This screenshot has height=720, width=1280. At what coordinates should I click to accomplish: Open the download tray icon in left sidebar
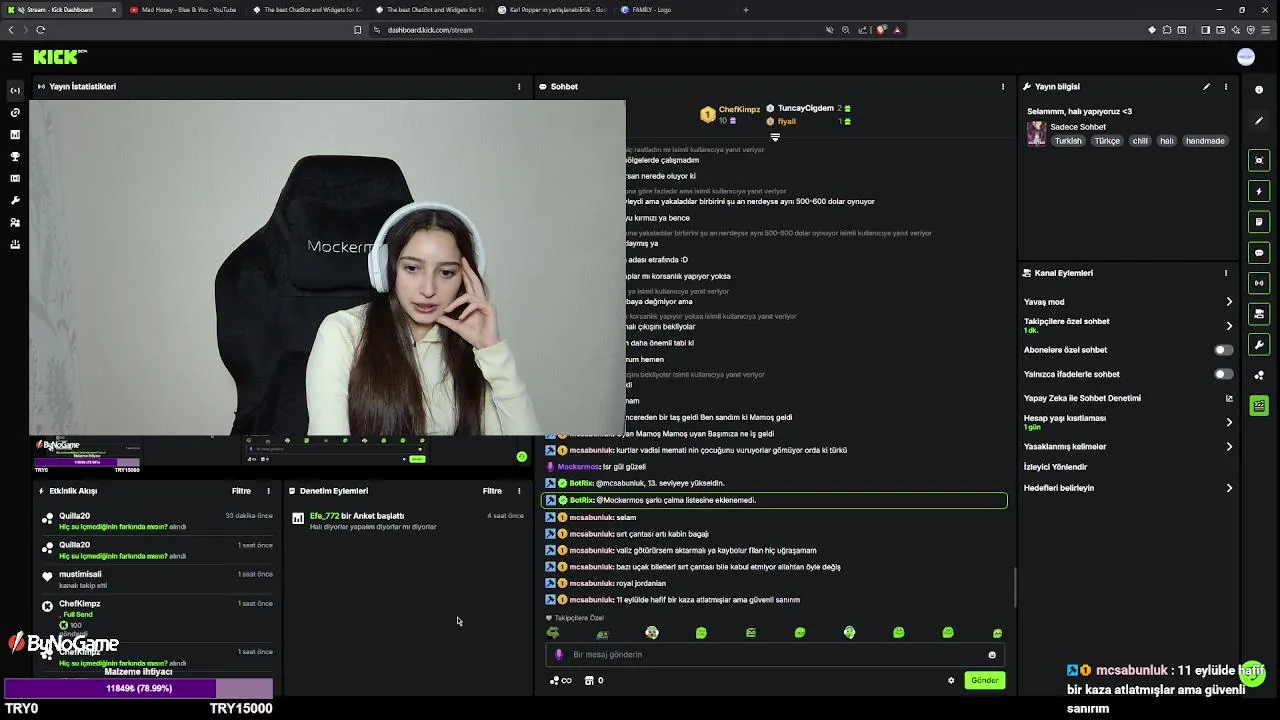coord(15,244)
